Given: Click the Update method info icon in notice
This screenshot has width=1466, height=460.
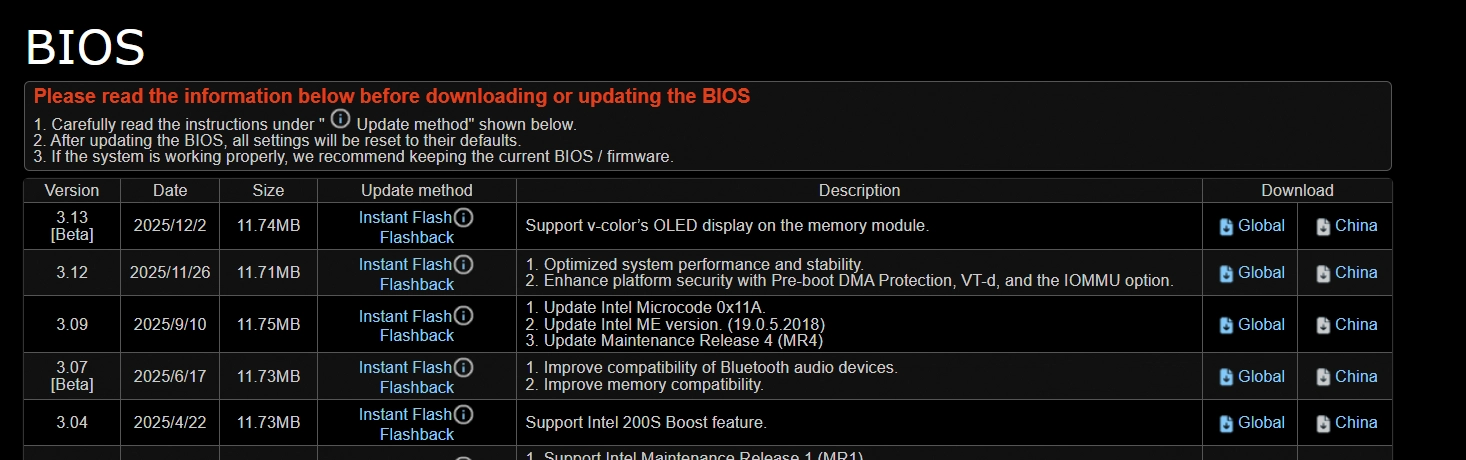Looking at the screenshot, I should point(341,118).
